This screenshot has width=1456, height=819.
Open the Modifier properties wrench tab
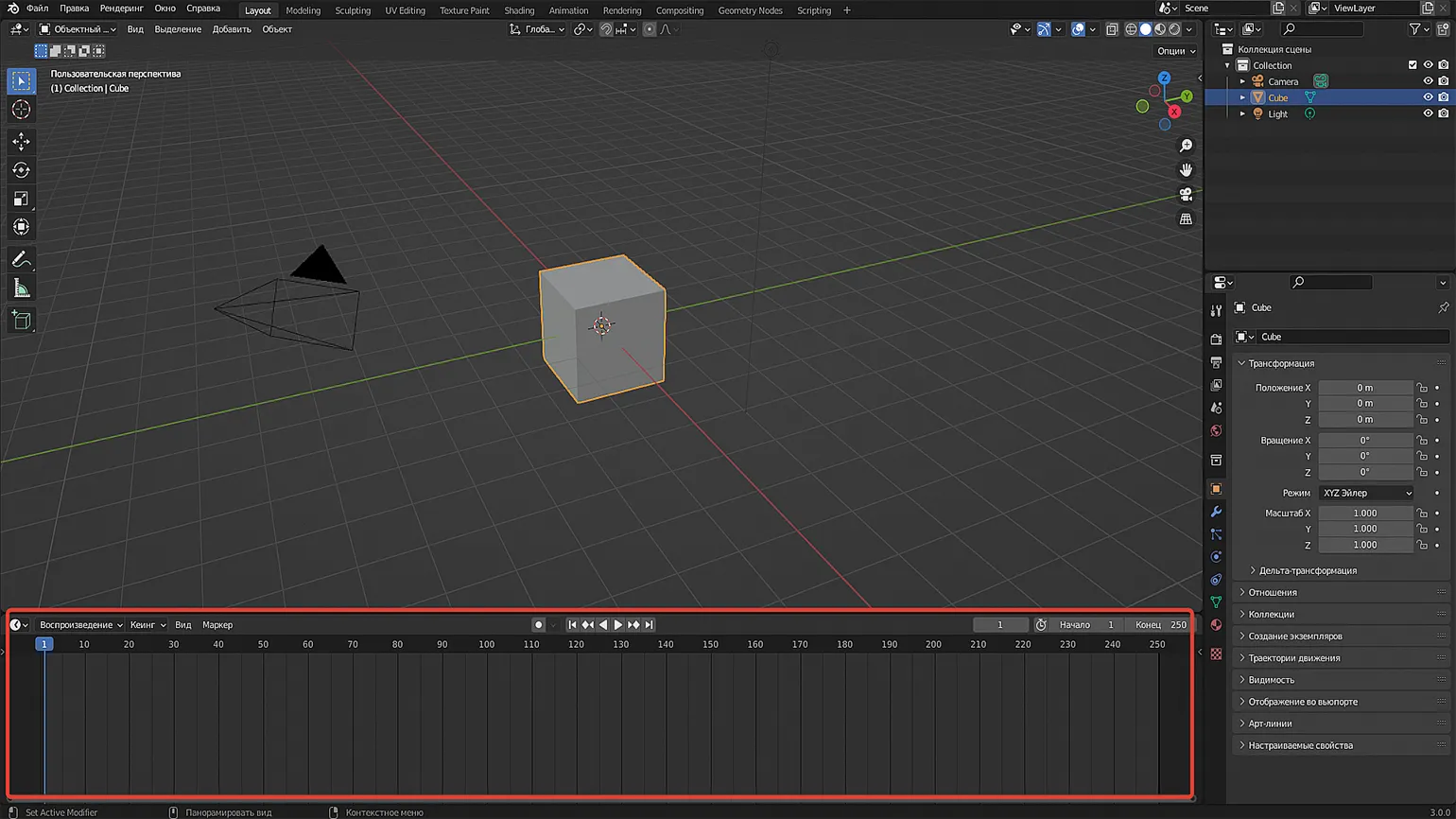click(1216, 512)
